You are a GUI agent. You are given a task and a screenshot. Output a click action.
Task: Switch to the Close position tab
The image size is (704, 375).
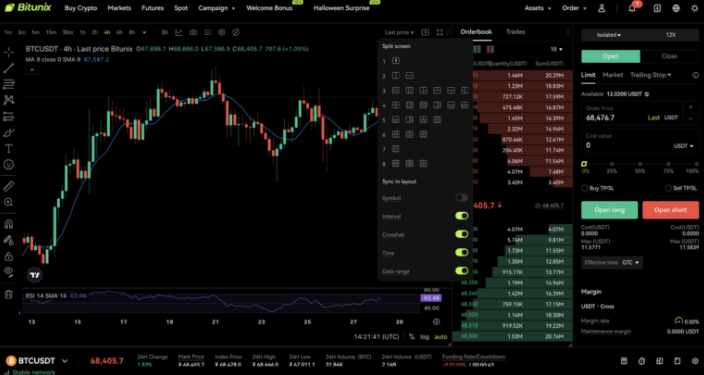tap(669, 56)
